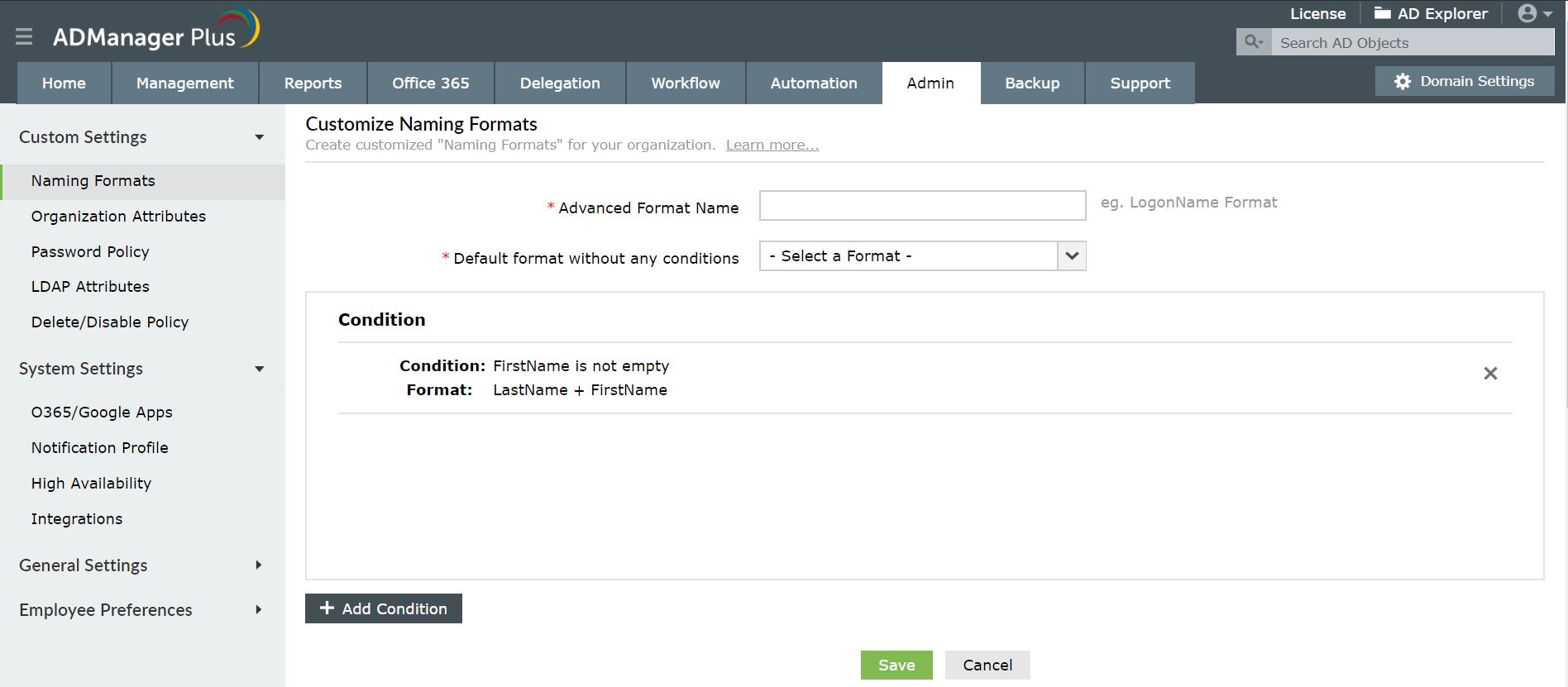
Task: Remove the FirstName condition with X
Action: click(1490, 374)
